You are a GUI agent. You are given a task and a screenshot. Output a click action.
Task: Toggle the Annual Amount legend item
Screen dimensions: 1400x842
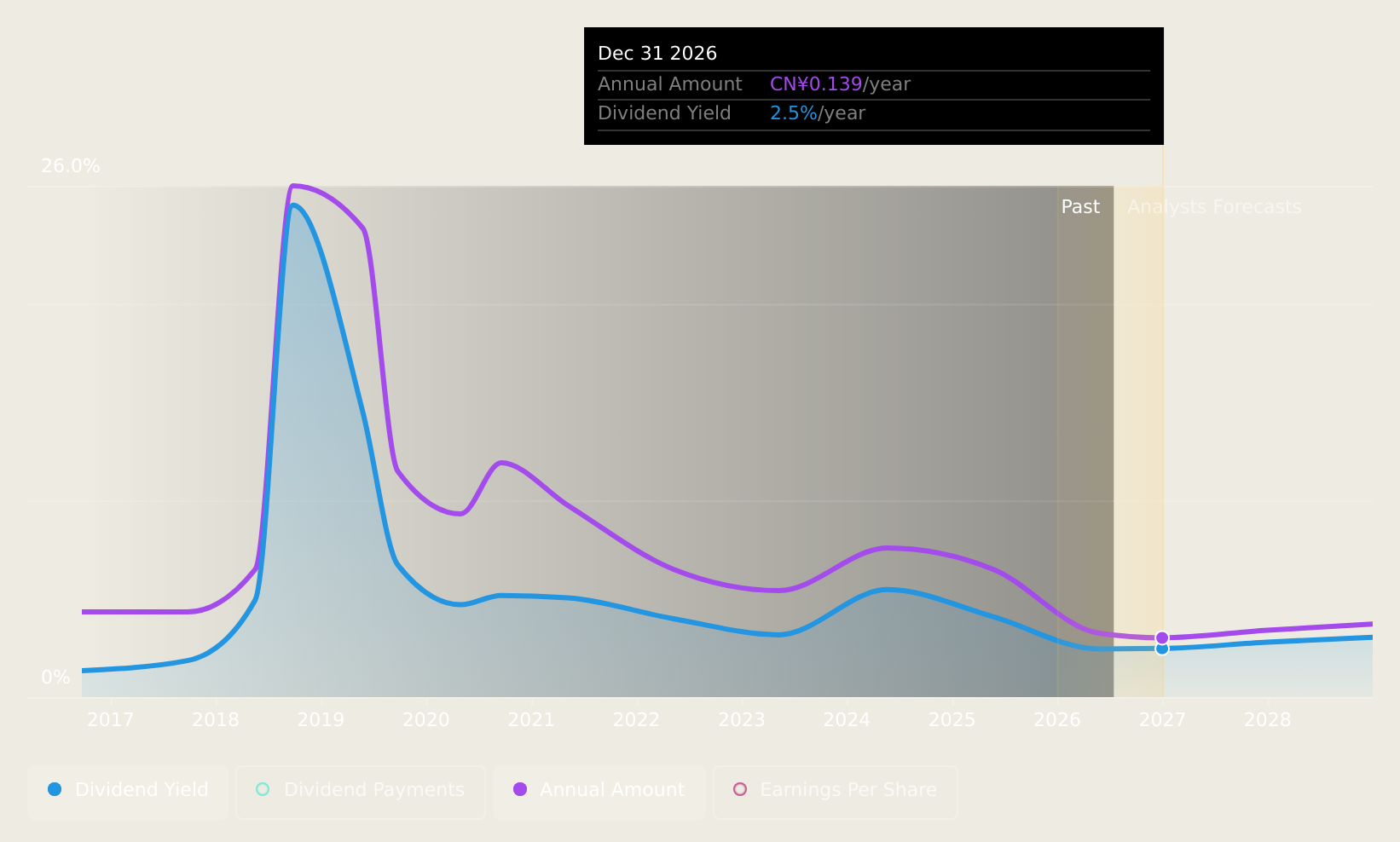599,790
